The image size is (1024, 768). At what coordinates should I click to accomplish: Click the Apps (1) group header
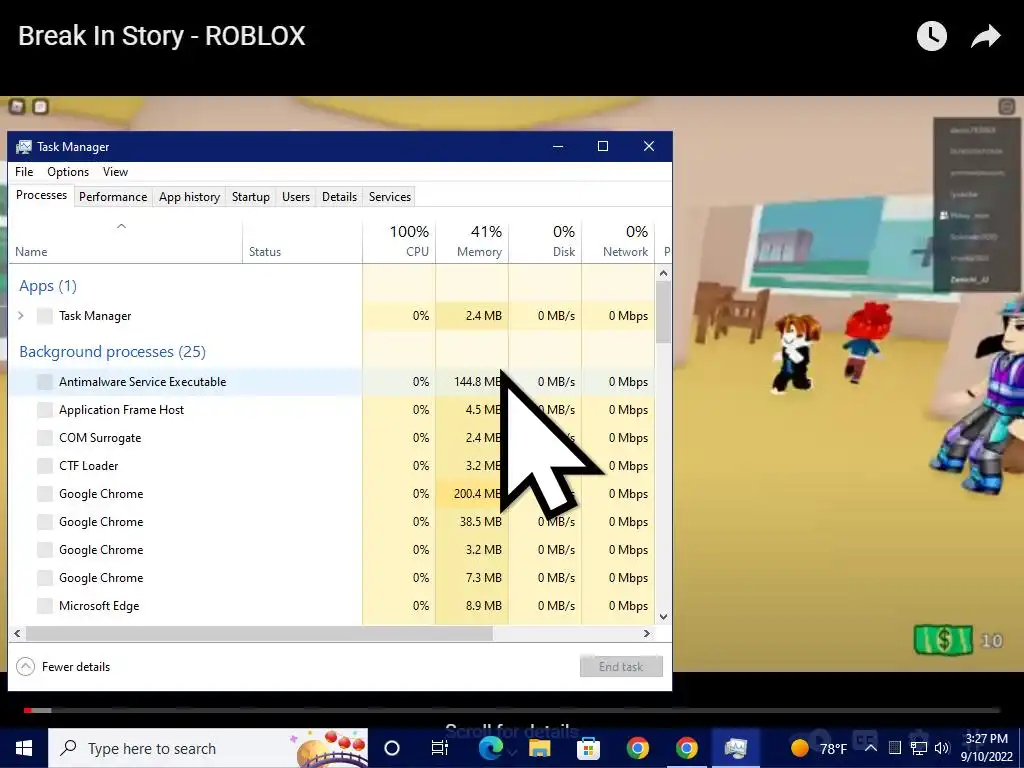pyautogui.click(x=48, y=286)
